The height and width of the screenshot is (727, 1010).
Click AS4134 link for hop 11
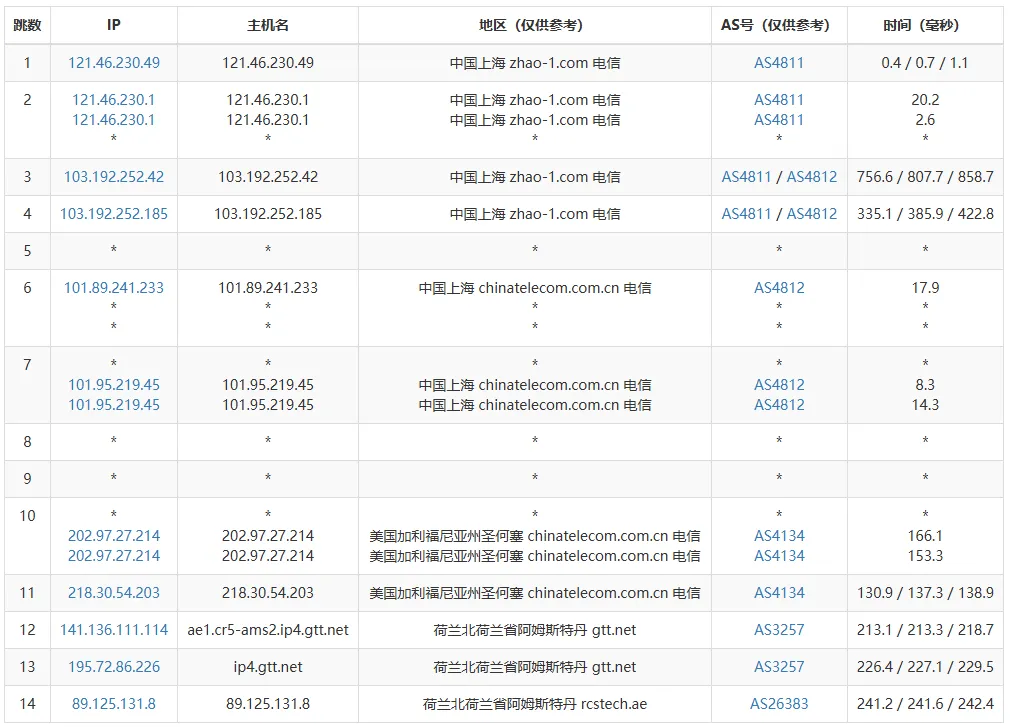[x=778, y=592]
